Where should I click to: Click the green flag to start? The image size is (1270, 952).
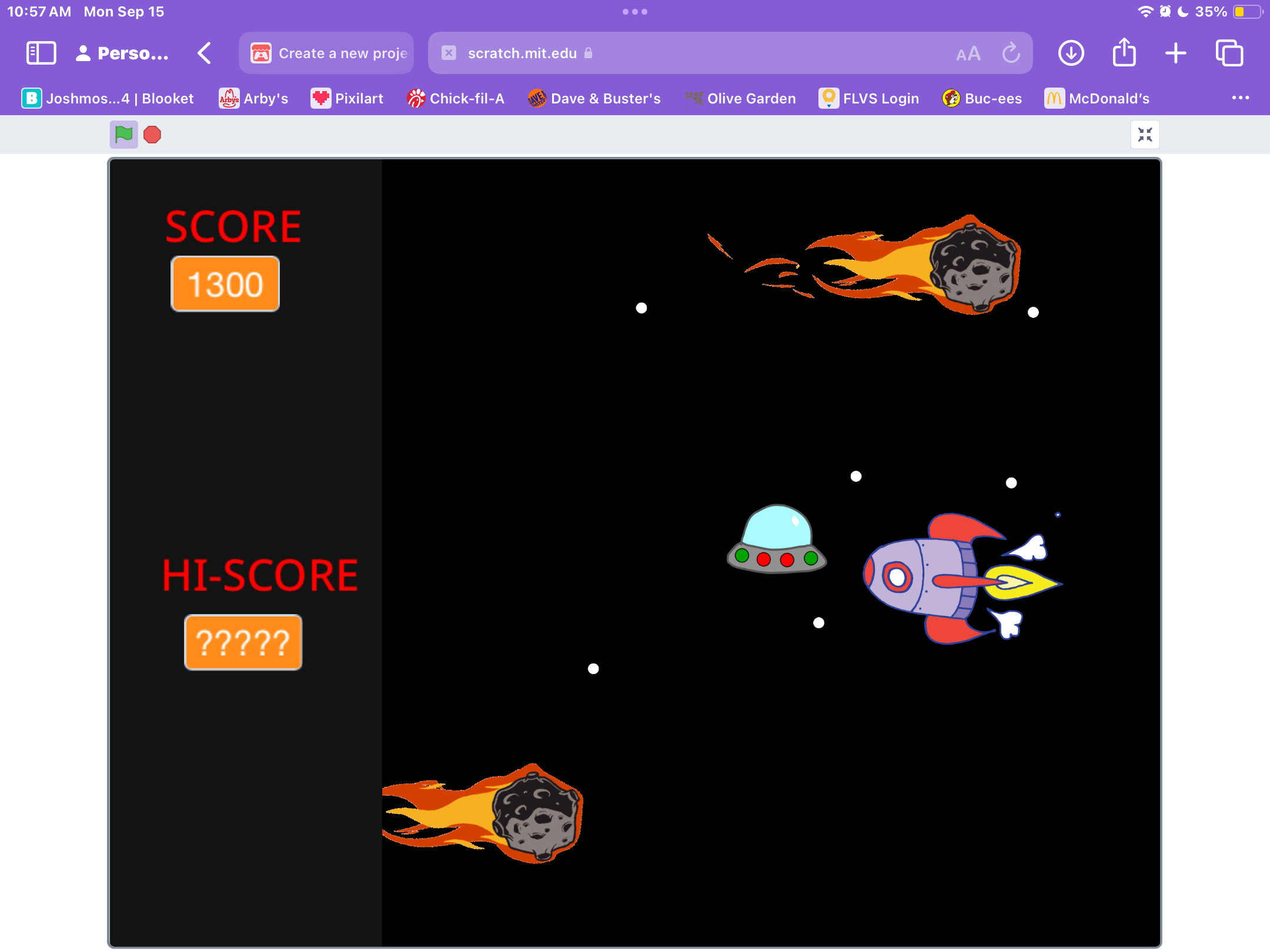[123, 135]
